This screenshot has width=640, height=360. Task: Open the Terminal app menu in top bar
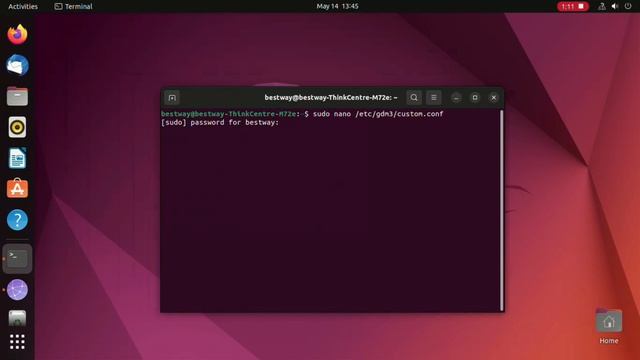click(x=73, y=6)
